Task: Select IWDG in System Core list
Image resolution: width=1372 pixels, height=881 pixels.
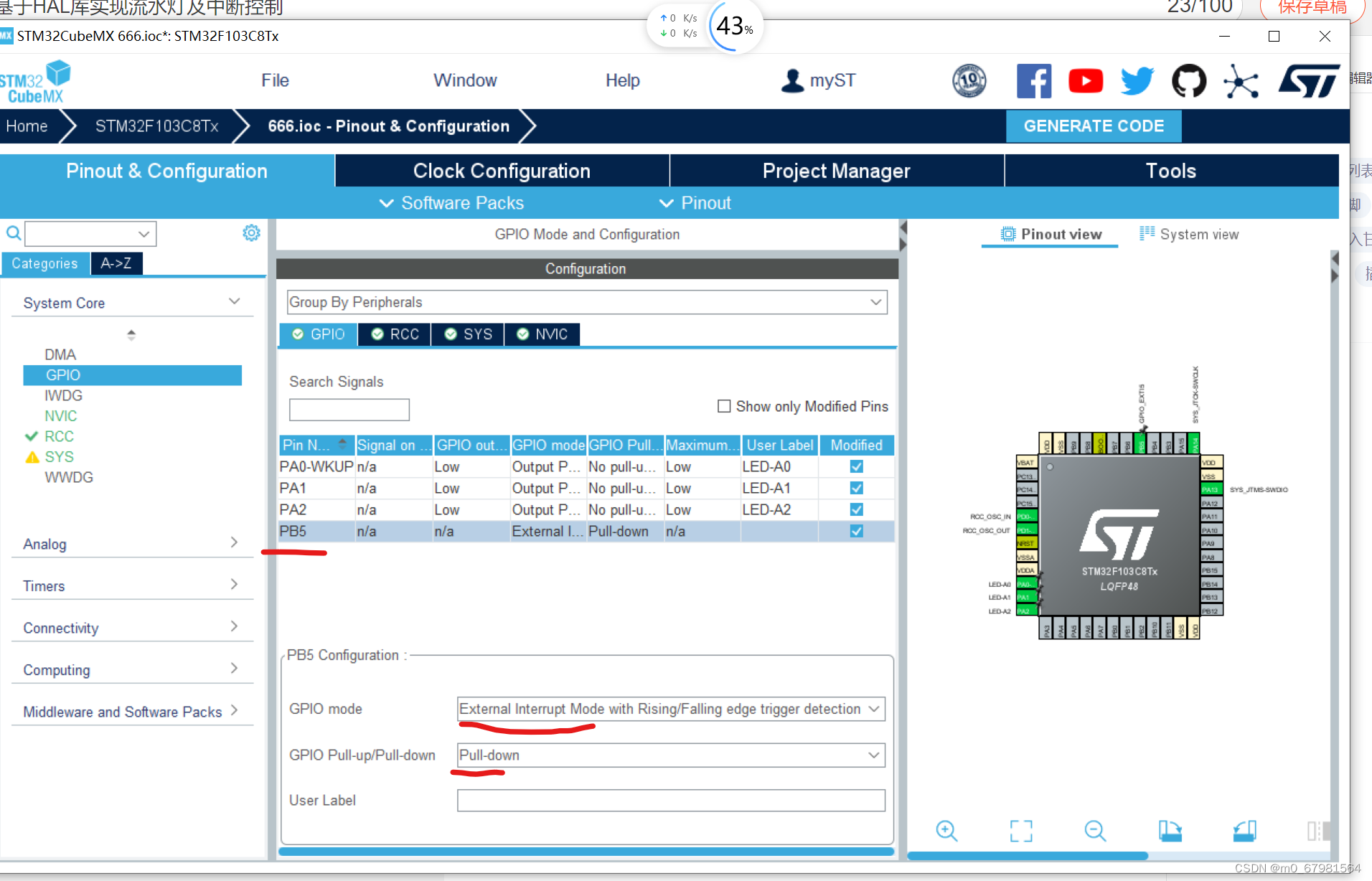Action: coord(63,395)
